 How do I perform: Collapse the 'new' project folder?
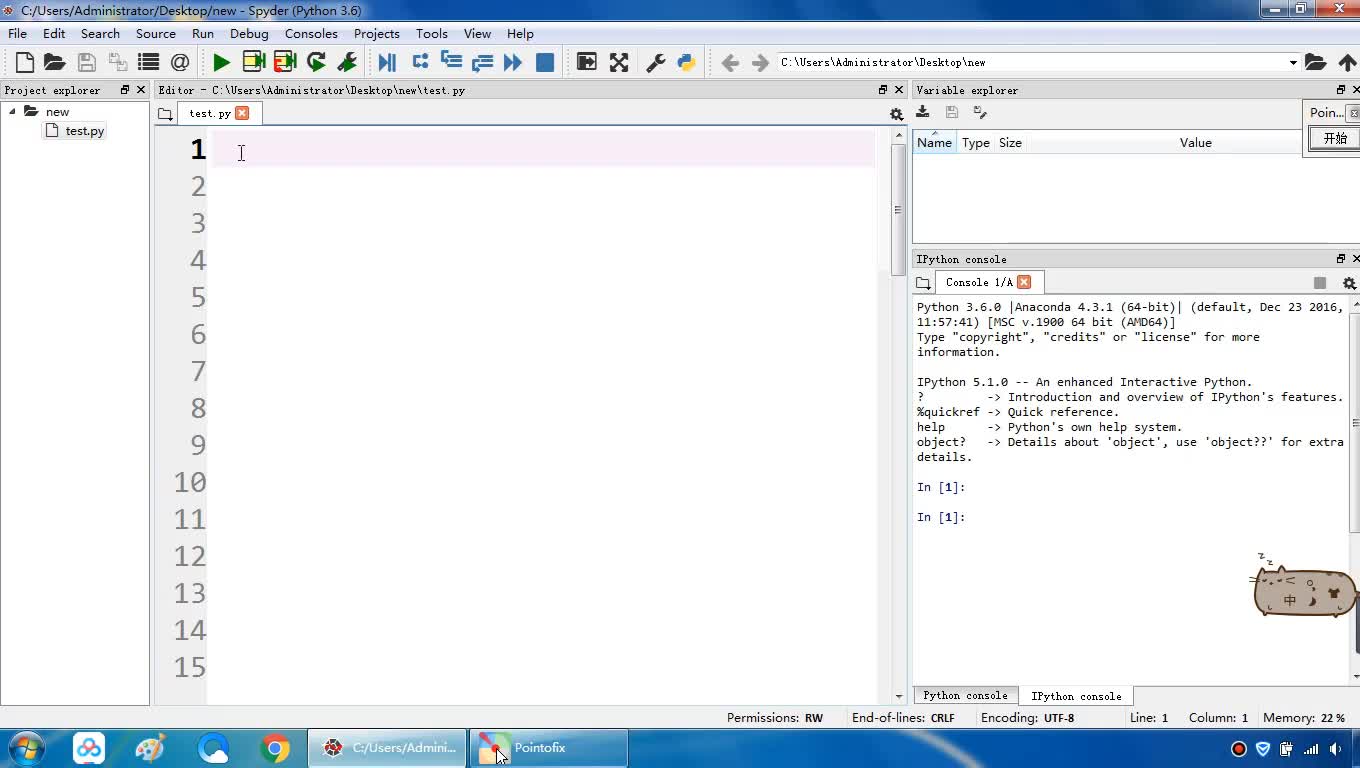pyautogui.click(x=13, y=112)
